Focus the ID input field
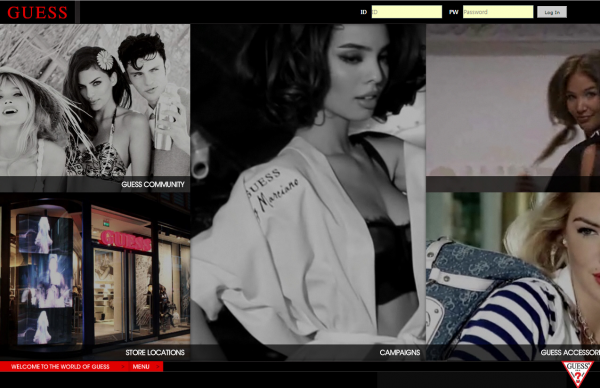 406,12
